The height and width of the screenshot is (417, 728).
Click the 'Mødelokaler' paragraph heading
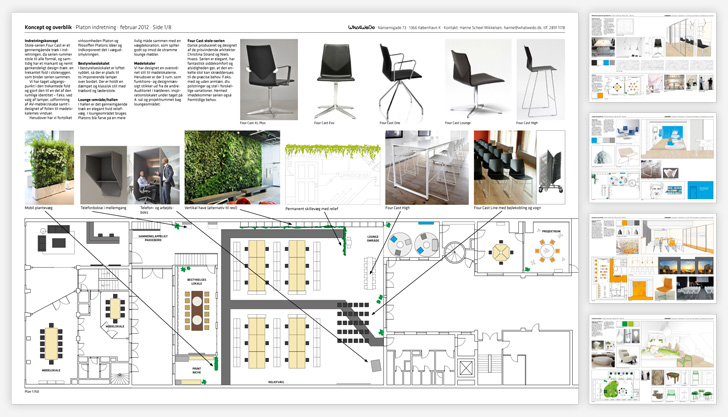pos(144,64)
